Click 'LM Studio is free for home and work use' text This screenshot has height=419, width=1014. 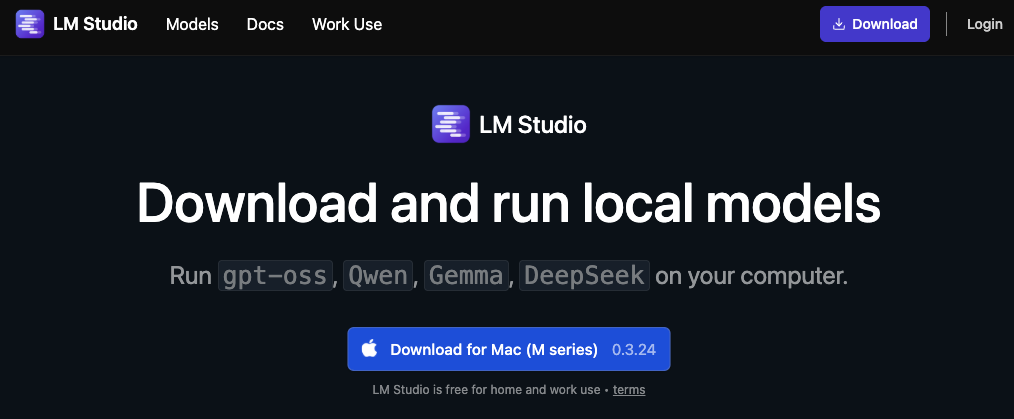click(486, 390)
